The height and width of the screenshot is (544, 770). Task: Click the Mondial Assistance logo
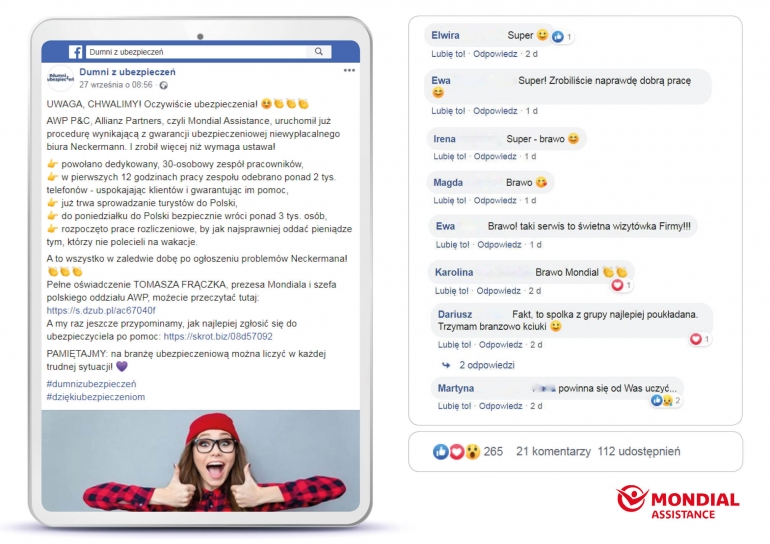tap(678, 502)
